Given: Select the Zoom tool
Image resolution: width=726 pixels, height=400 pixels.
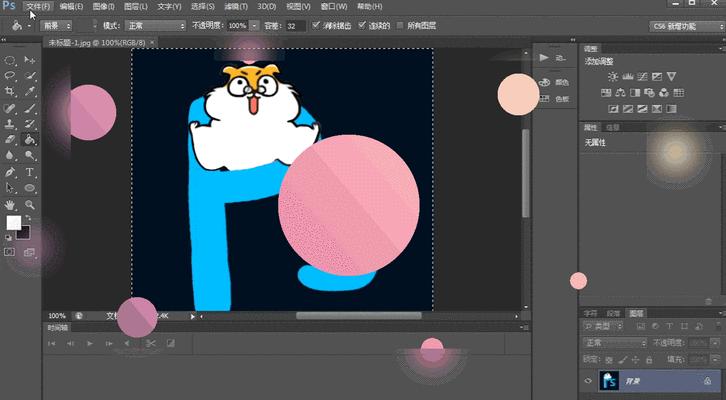Looking at the screenshot, I should (30, 205).
